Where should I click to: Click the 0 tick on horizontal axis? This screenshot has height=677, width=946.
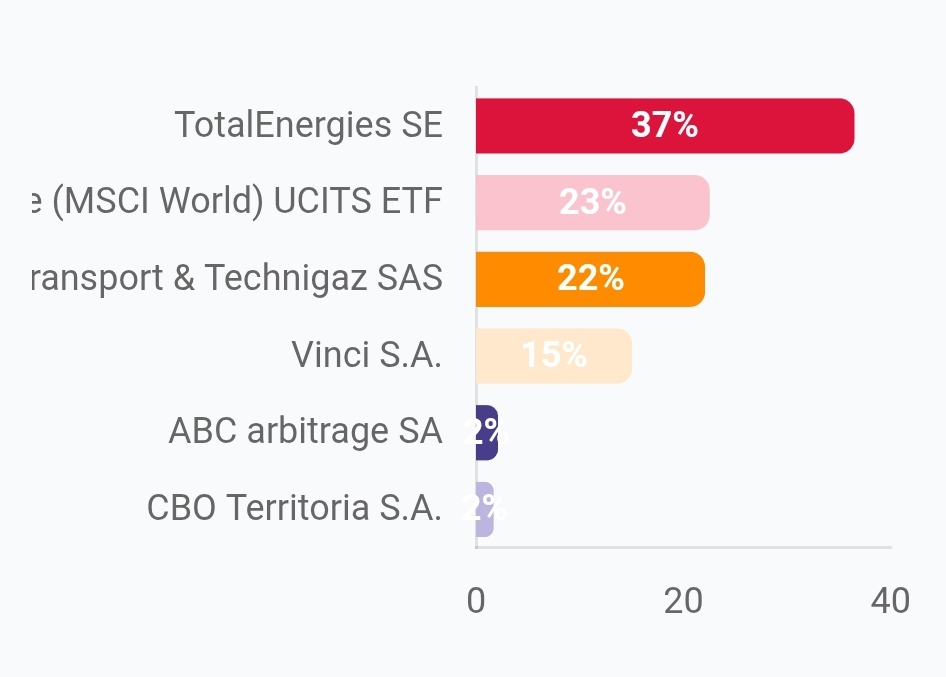[476, 601]
